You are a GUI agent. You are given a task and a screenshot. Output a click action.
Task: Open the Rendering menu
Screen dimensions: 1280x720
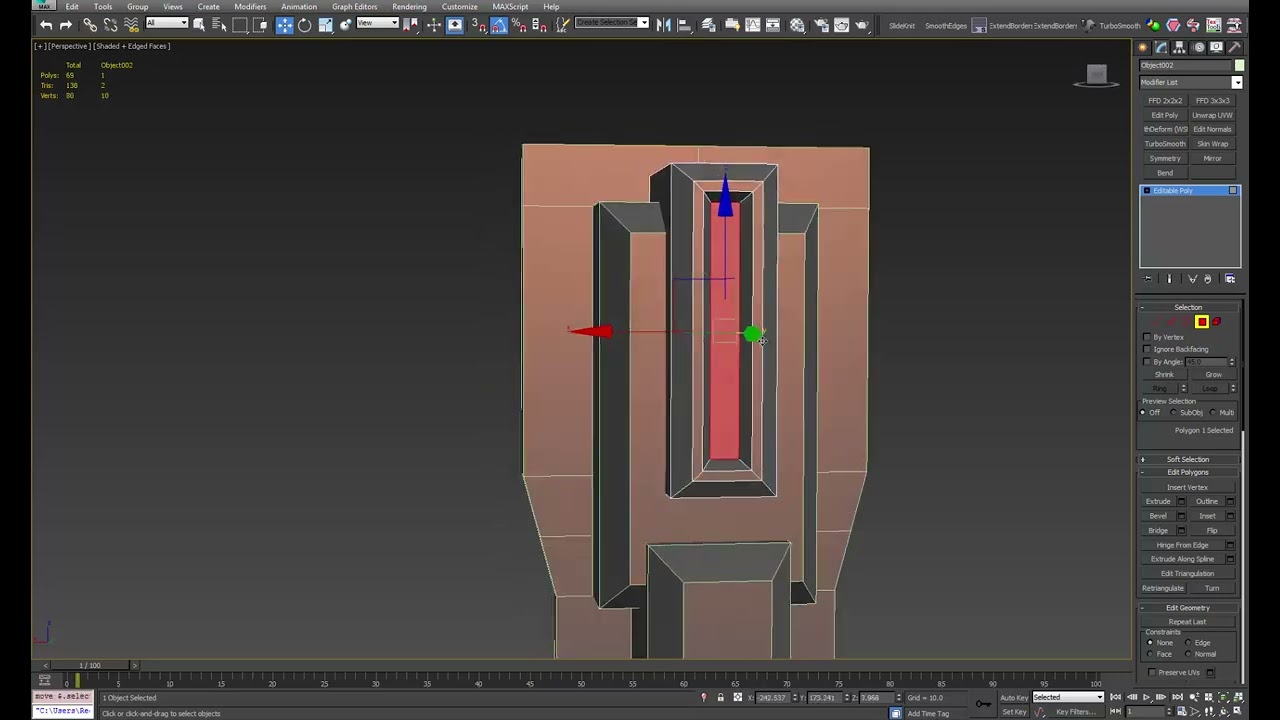click(x=409, y=6)
